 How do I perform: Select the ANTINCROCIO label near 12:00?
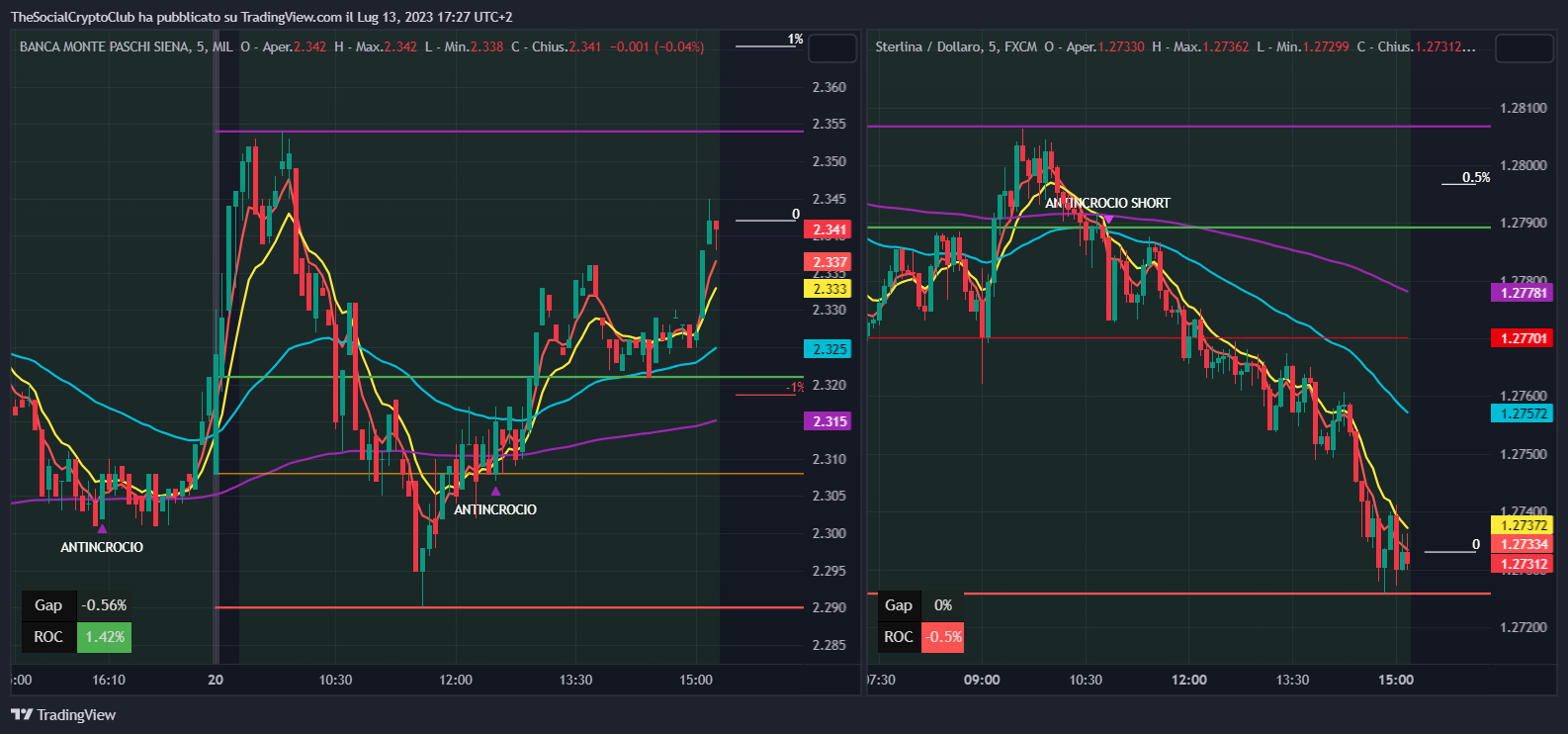(x=495, y=509)
